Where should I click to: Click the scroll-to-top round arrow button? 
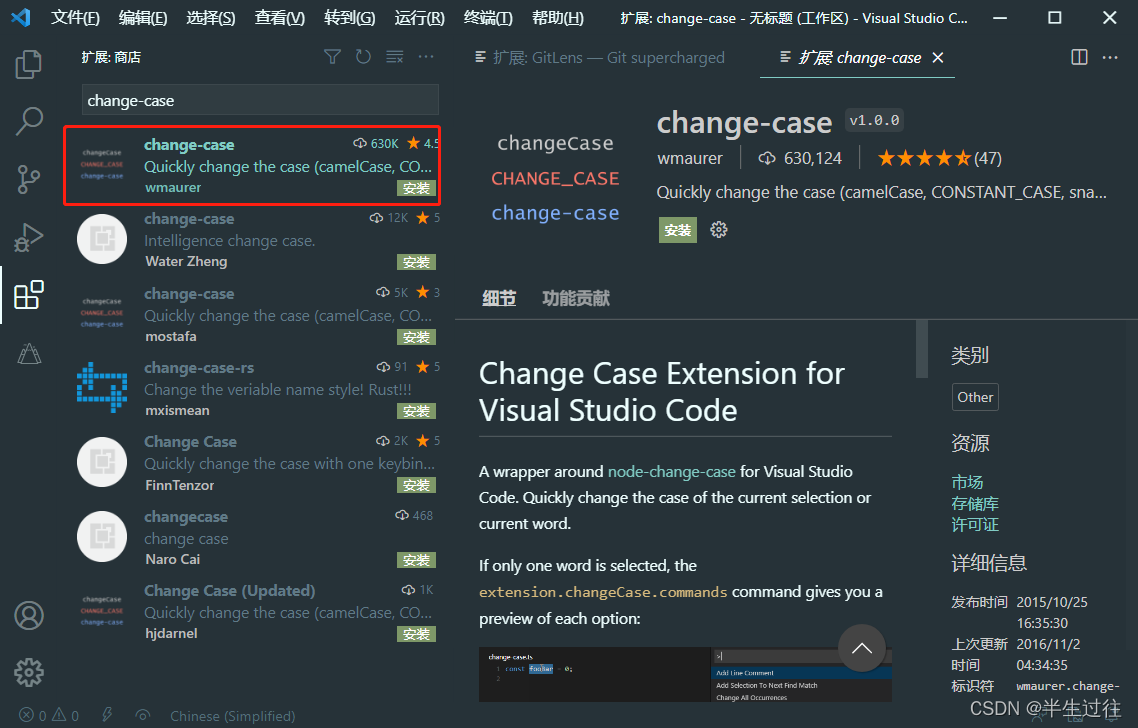(861, 648)
